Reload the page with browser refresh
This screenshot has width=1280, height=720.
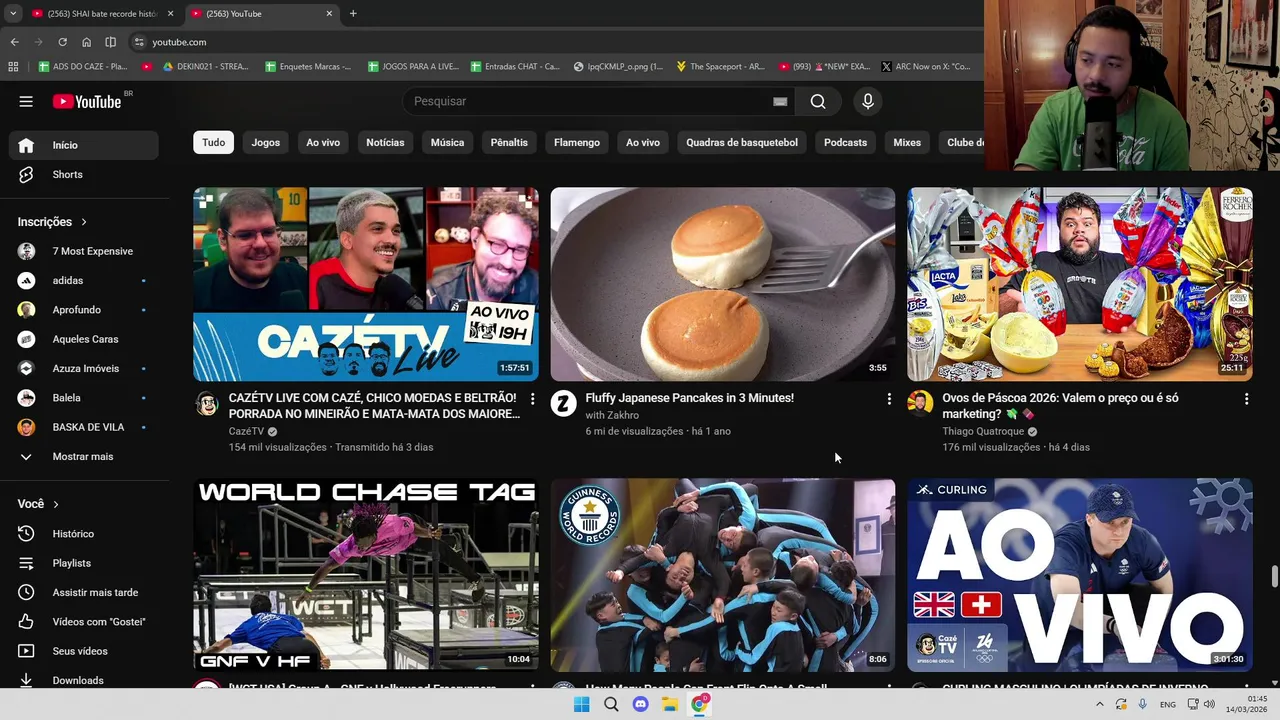click(62, 42)
